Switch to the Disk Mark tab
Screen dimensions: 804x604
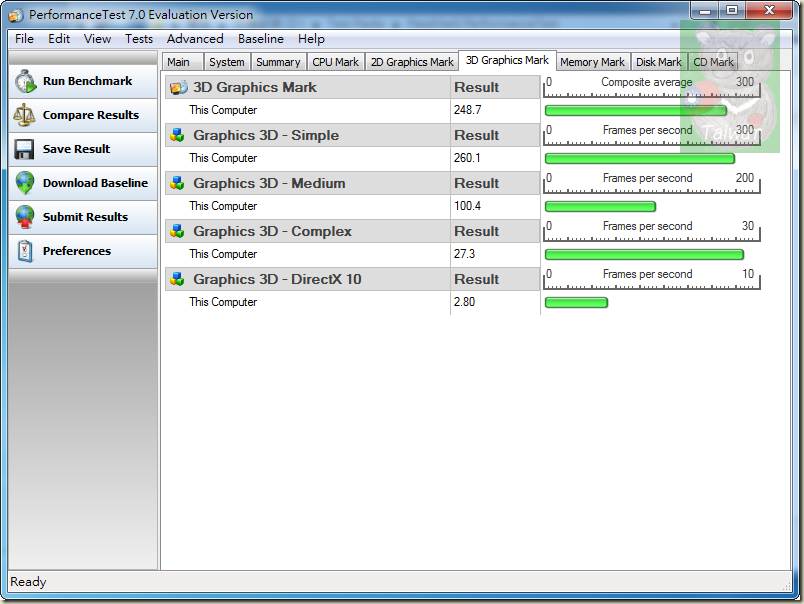659,62
